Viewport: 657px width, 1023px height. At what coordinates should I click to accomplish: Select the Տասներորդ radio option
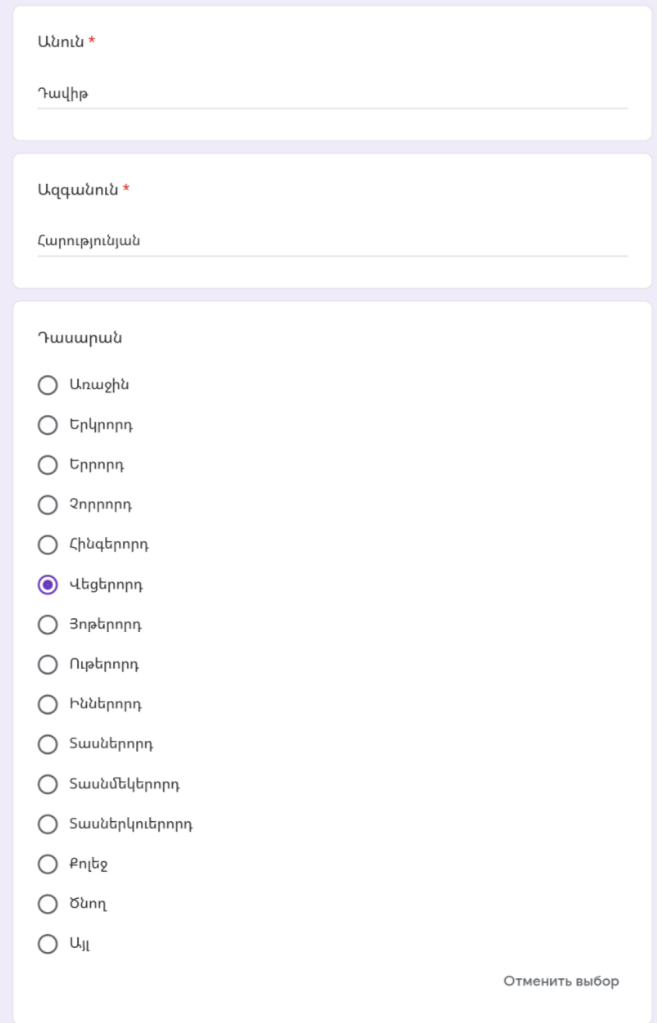click(47, 744)
